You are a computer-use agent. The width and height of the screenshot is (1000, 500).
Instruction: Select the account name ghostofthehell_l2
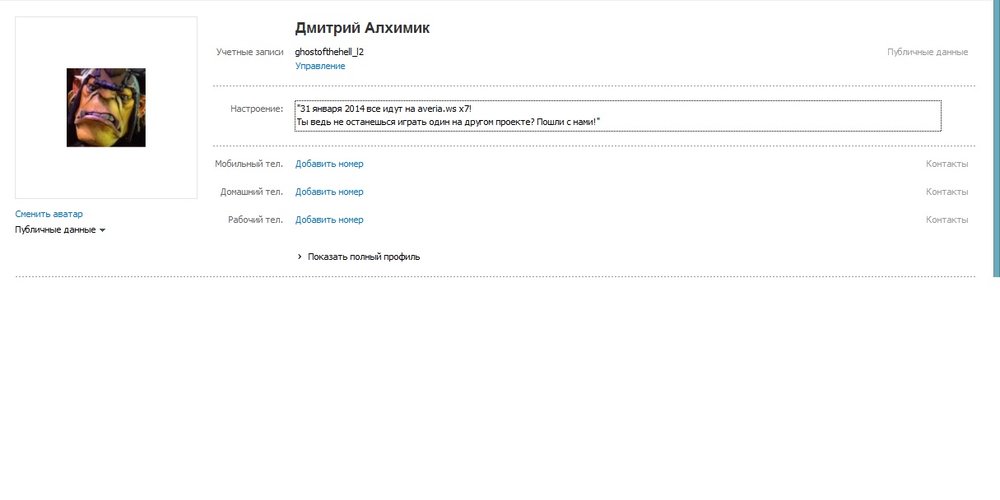(x=336, y=51)
